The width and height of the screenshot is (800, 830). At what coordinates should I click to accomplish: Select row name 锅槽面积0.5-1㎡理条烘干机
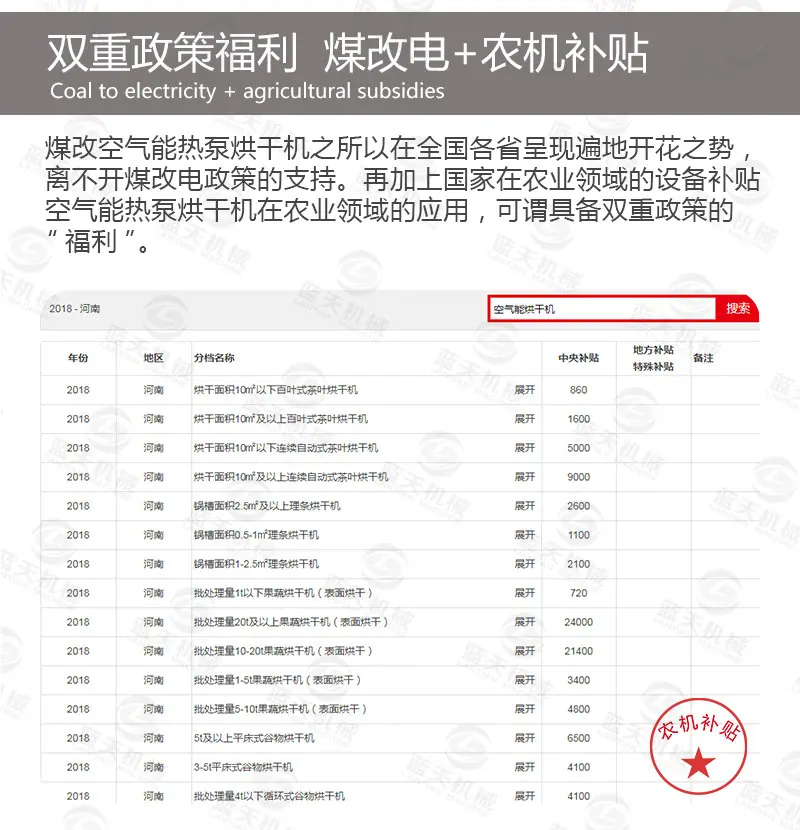[256, 535]
